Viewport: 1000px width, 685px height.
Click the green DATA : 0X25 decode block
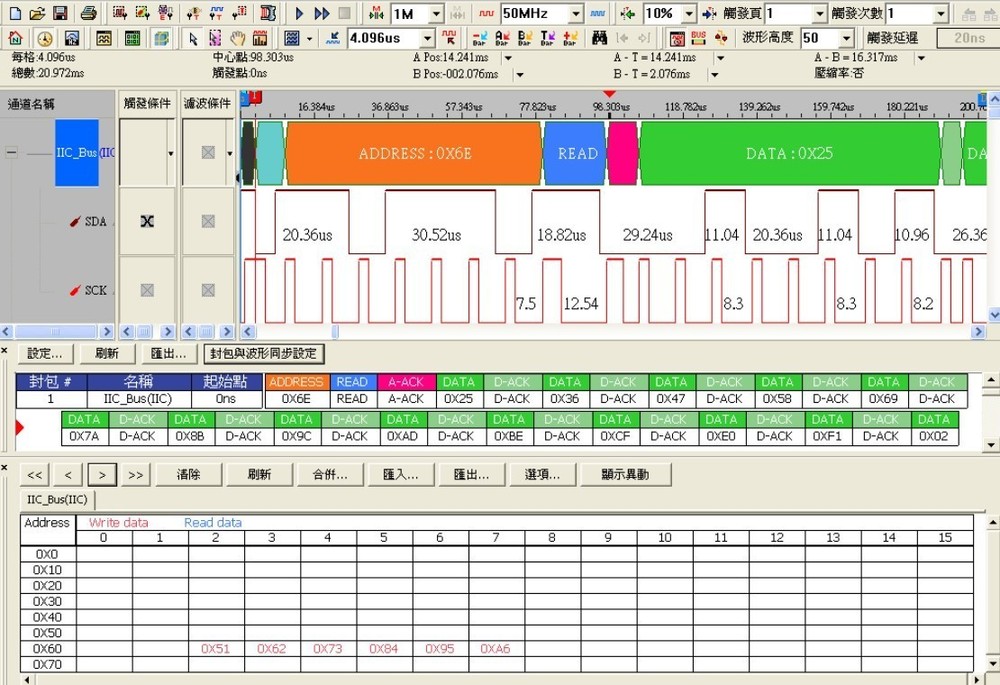790,153
